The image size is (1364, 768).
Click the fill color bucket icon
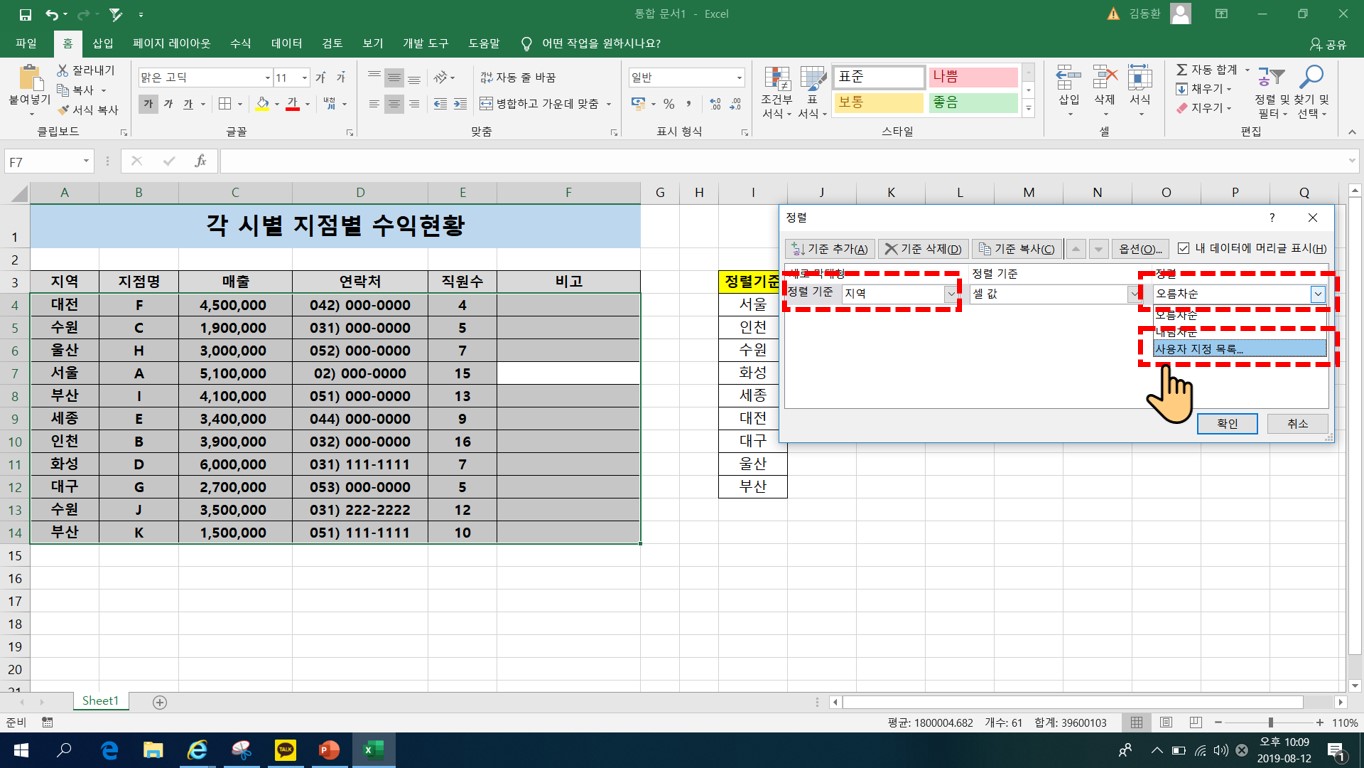262,104
